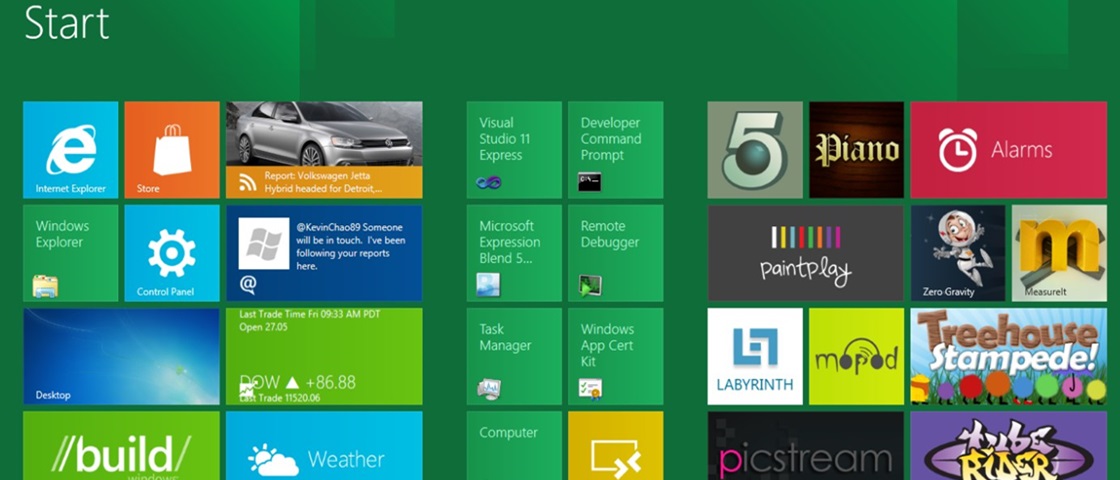Open the //build/ tile

[x=121, y=446]
